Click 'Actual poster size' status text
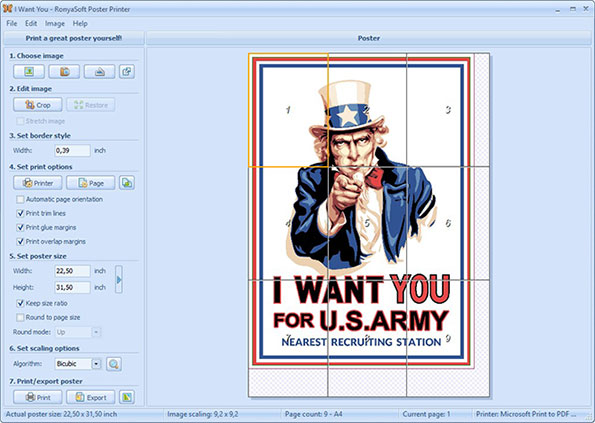The width and height of the screenshot is (595, 423). click(61, 414)
